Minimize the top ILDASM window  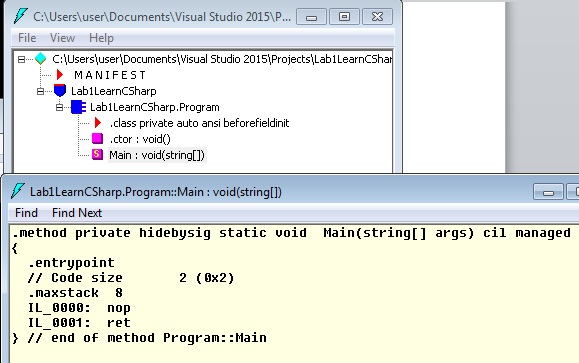point(311,17)
